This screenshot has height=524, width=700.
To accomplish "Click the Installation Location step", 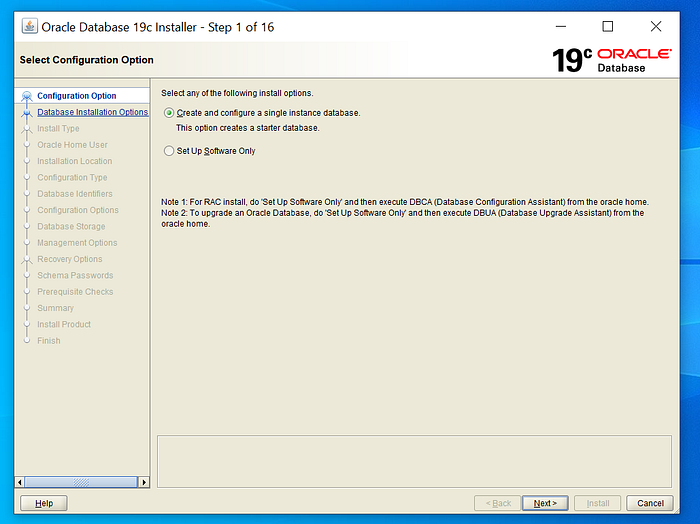I will click(x=75, y=161).
